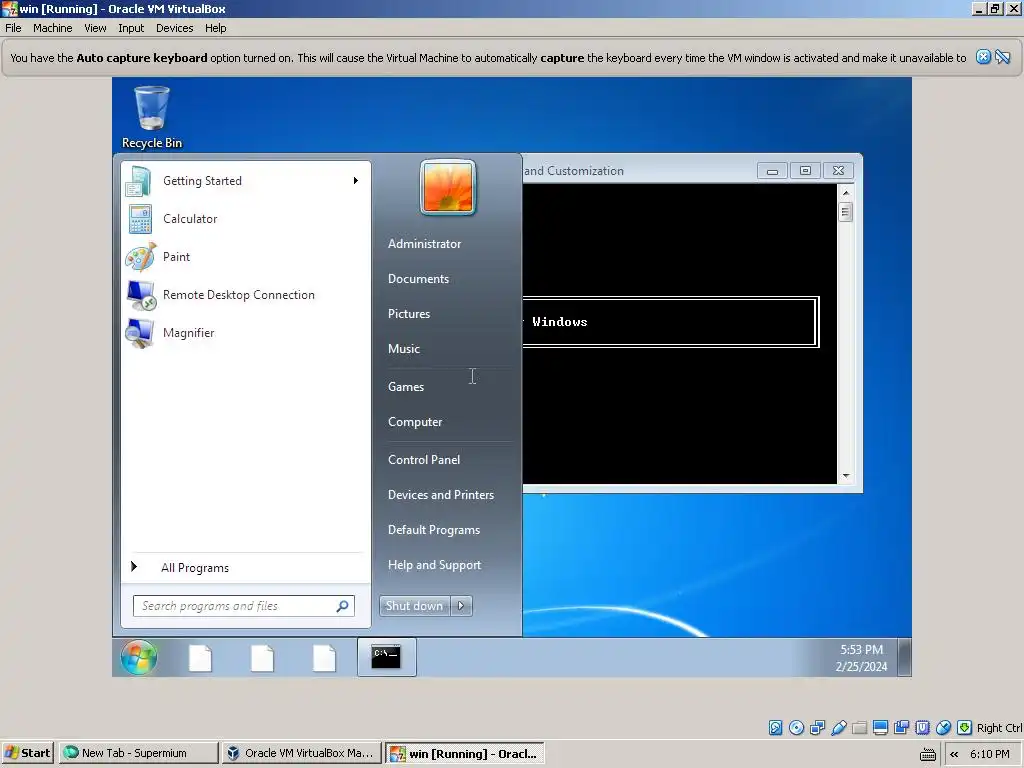
Task: Click the search magnifier icon
Action: tap(342, 606)
